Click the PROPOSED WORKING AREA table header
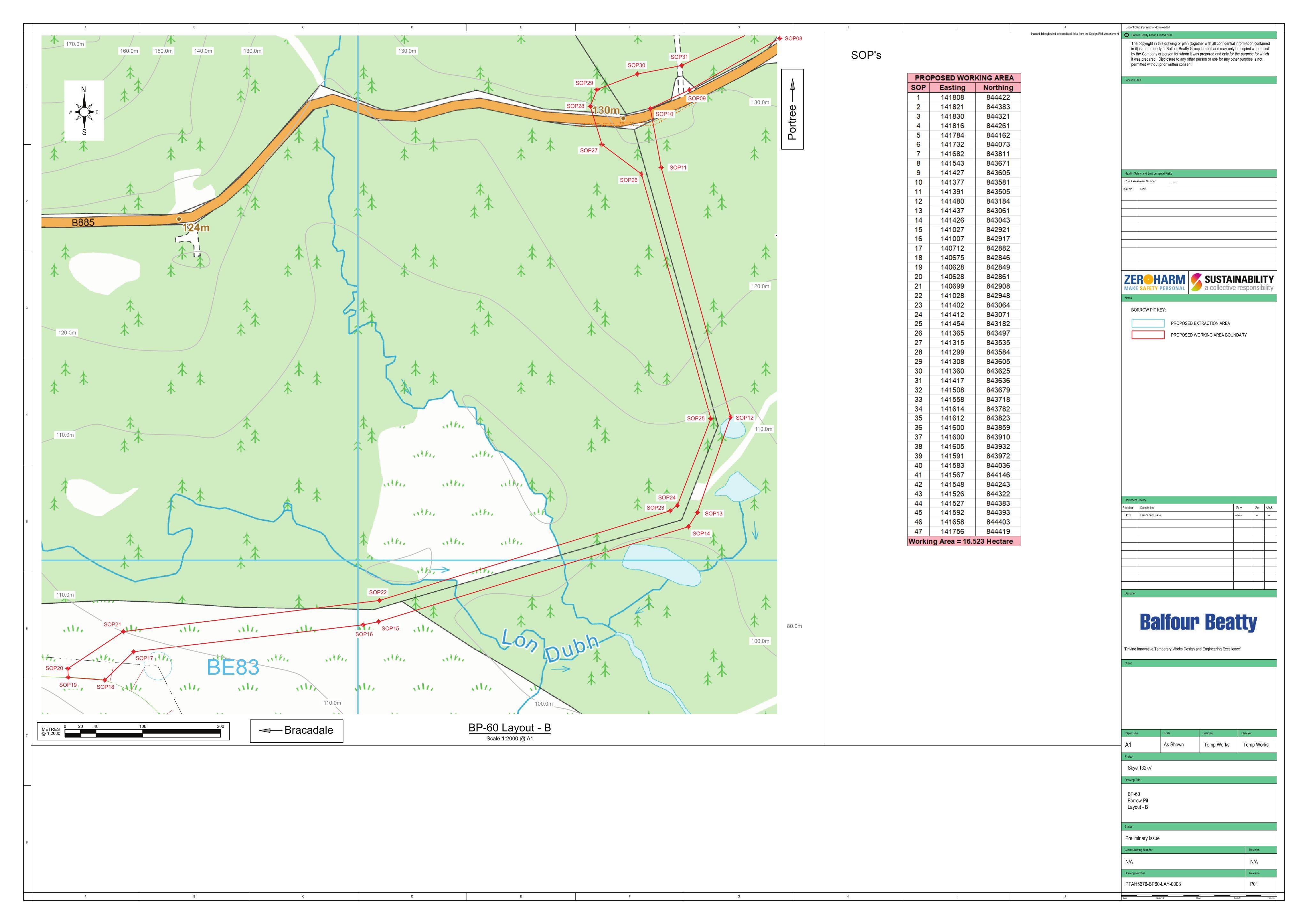Image resolution: width=1308 pixels, height=924 pixels. [964, 78]
